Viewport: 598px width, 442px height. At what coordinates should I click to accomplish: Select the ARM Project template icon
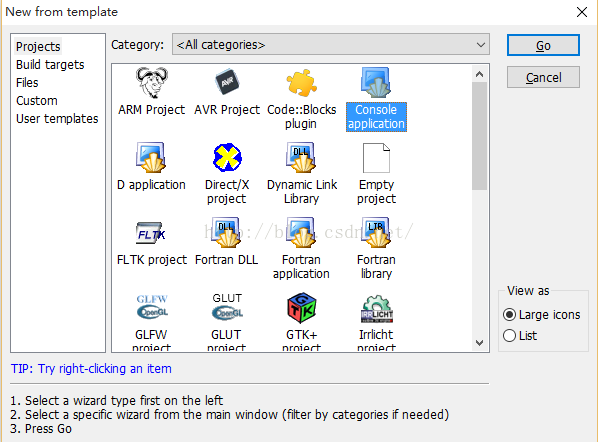(x=151, y=82)
